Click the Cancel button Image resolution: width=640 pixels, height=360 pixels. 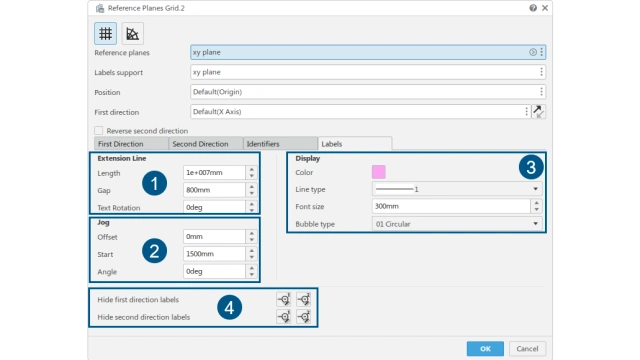click(x=527, y=349)
